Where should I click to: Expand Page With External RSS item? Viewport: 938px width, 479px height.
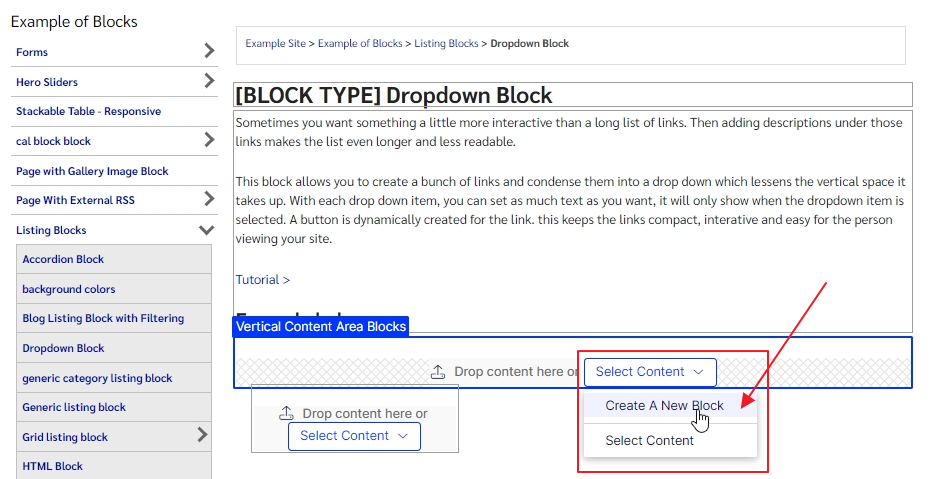(208, 199)
